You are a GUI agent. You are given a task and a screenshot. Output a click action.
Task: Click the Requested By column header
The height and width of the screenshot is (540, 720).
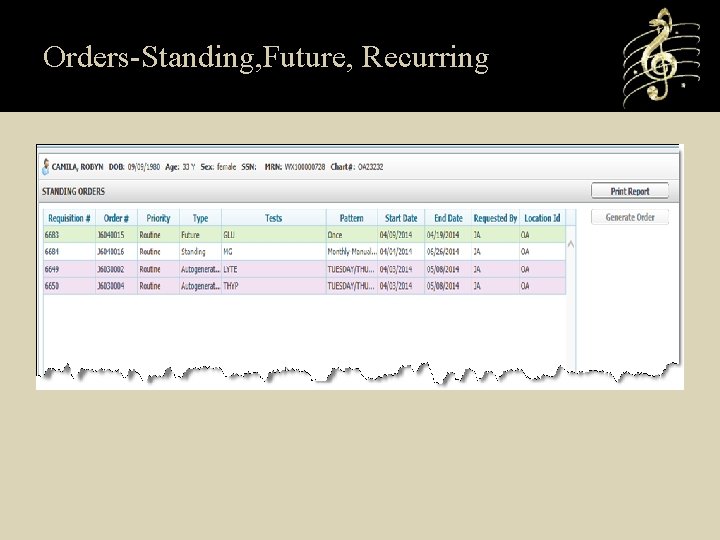[495, 218]
